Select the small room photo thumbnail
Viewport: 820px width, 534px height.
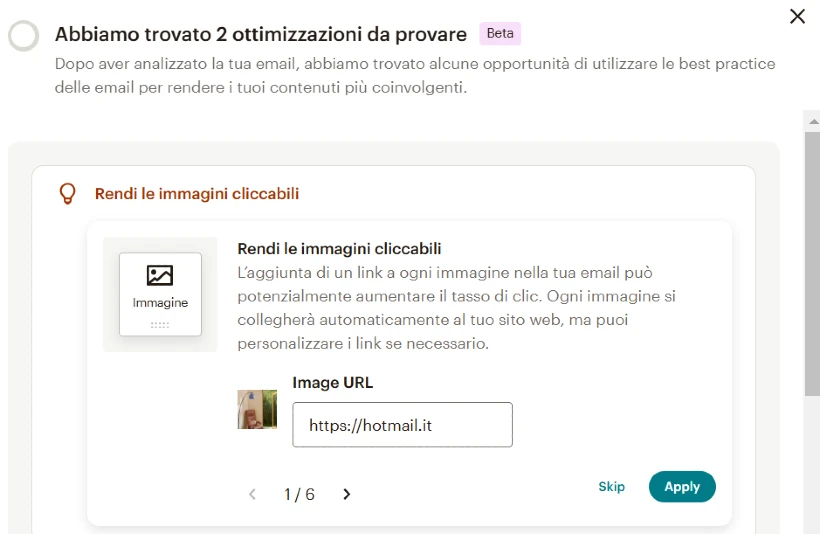pyautogui.click(x=257, y=409)
